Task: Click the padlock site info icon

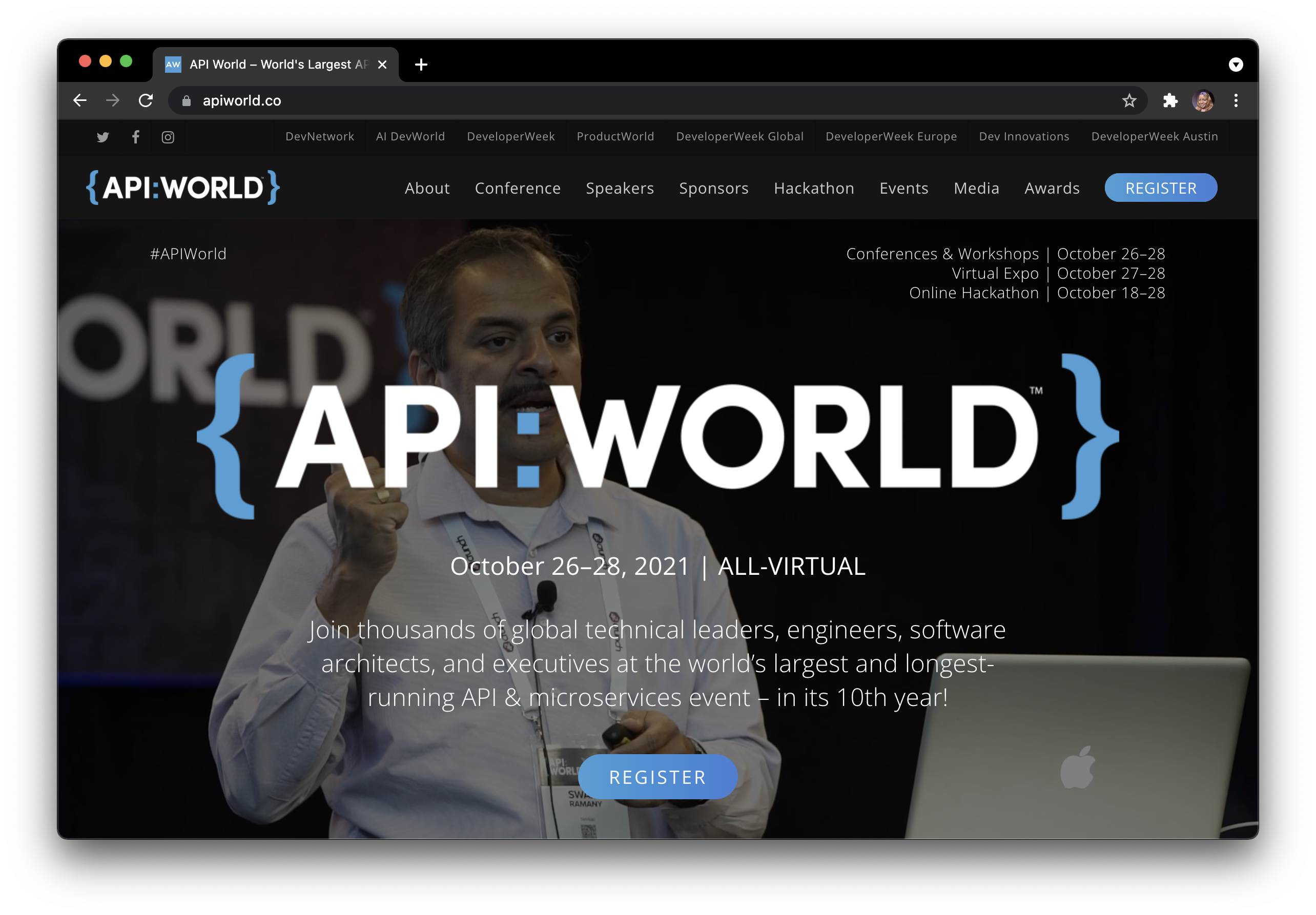Action: [187, 101]
